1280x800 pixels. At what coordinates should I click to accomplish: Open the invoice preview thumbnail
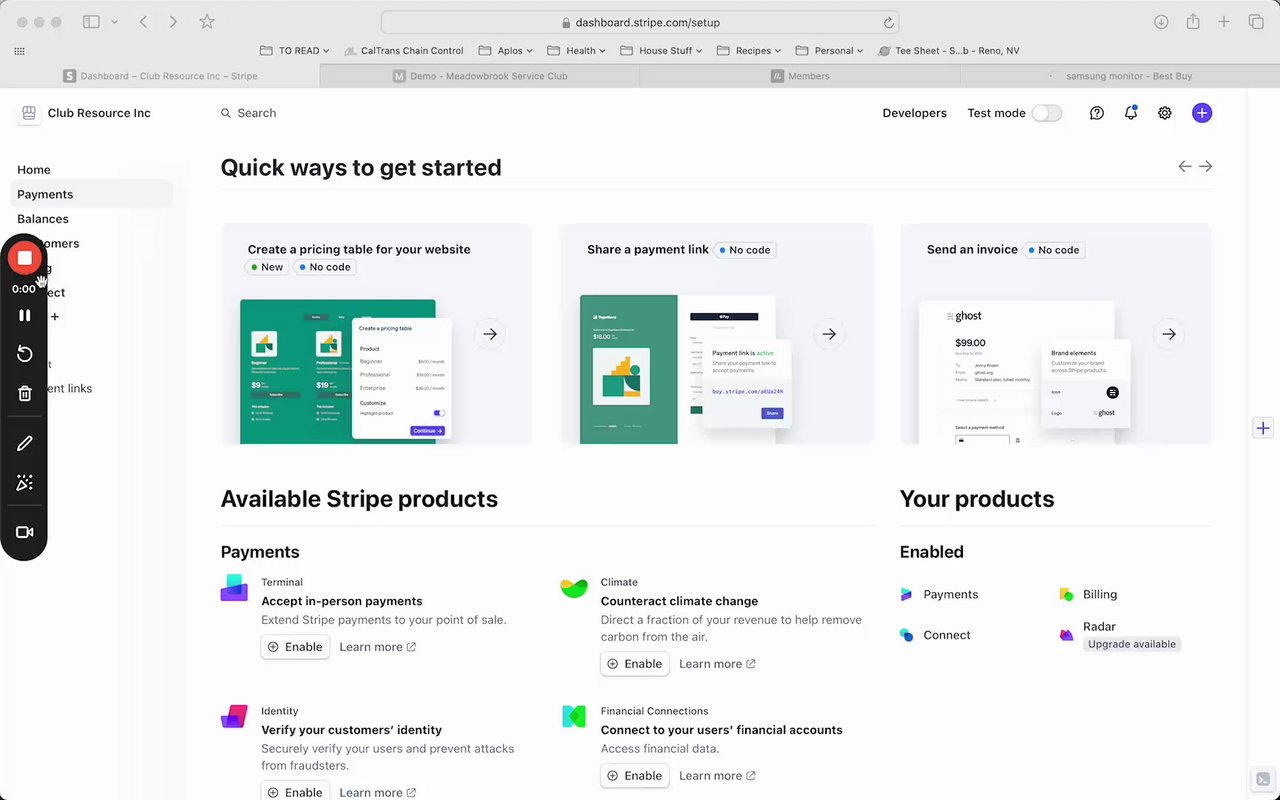[x=1025, y=371]
